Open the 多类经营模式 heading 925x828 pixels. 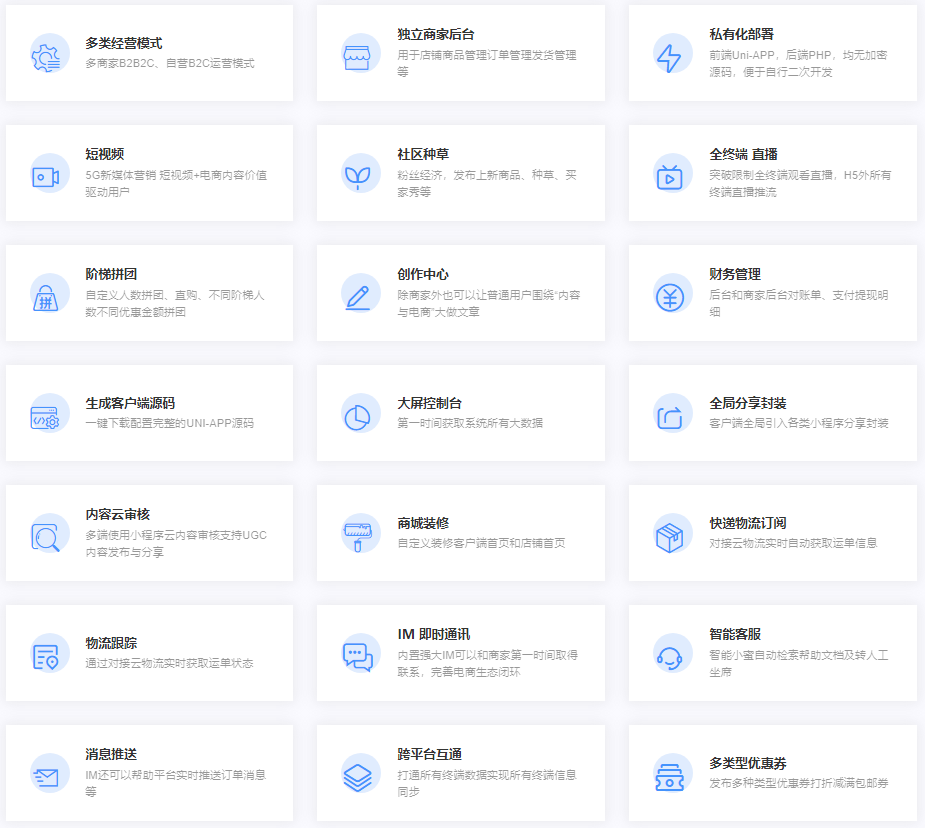[x=123, y=43]
